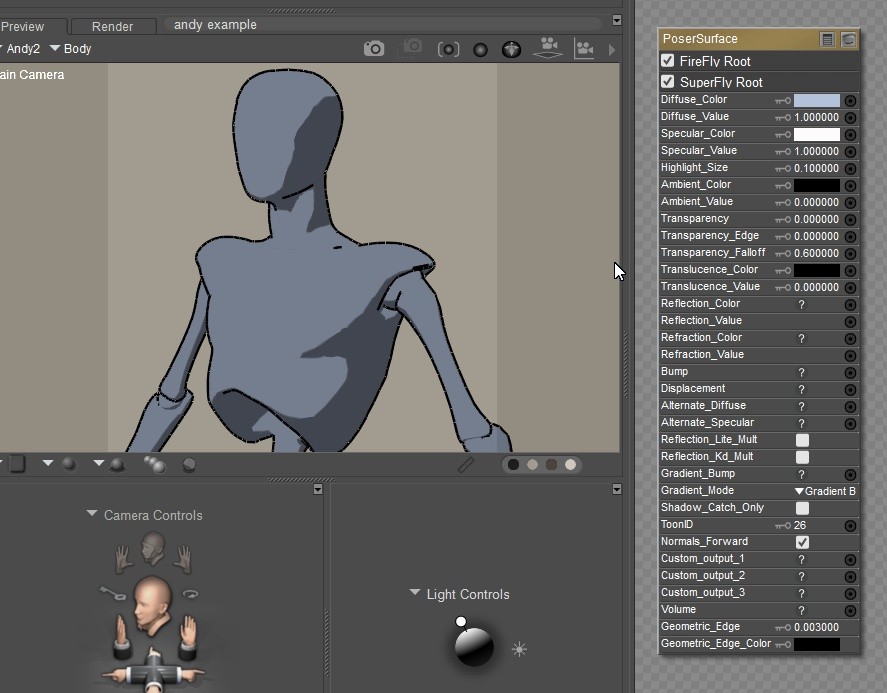Collapse the Camera Controls panel

pyautogui.click(x=92, y=514)
